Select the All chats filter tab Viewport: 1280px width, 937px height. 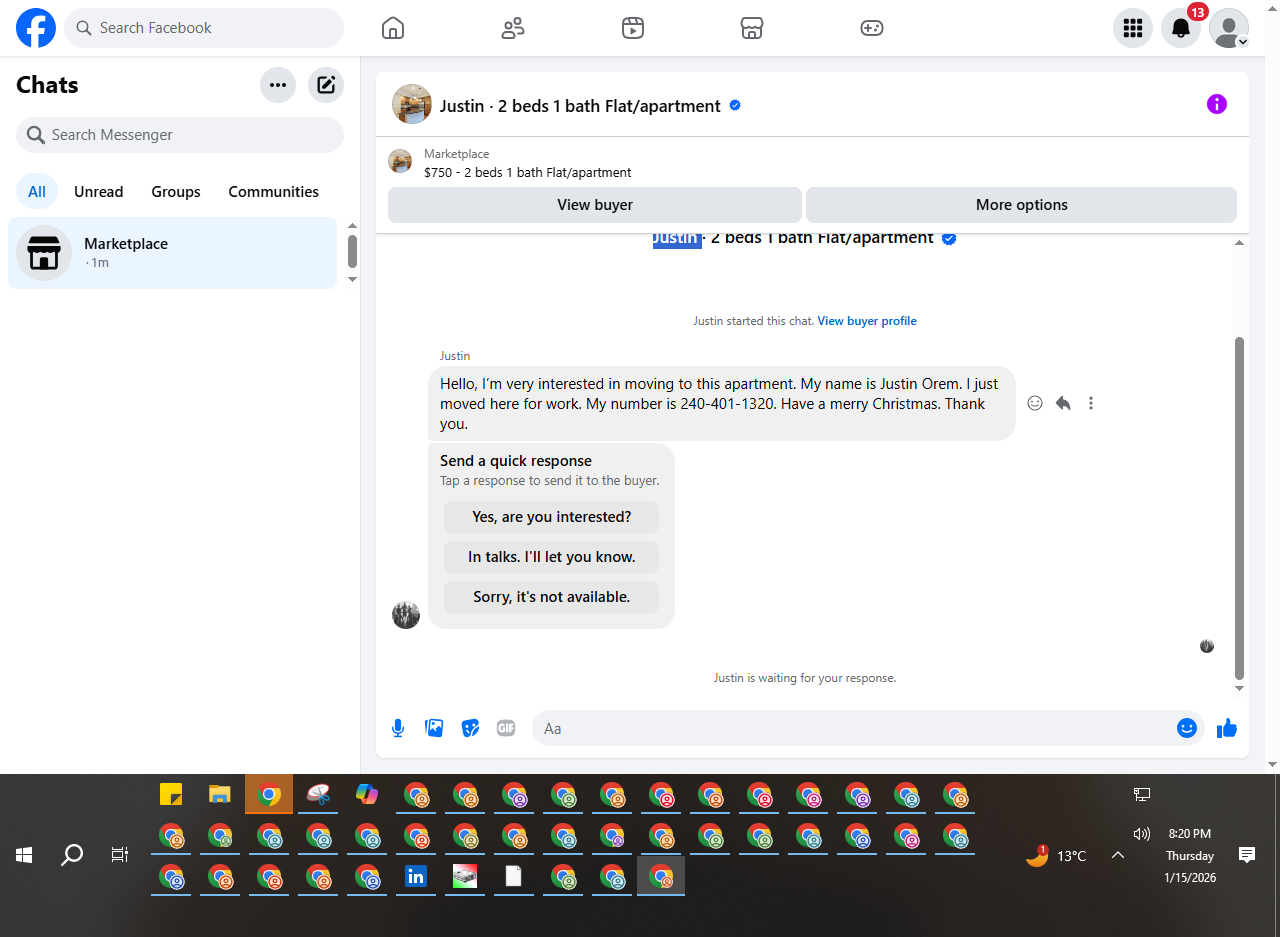click(x=37, y=192)
